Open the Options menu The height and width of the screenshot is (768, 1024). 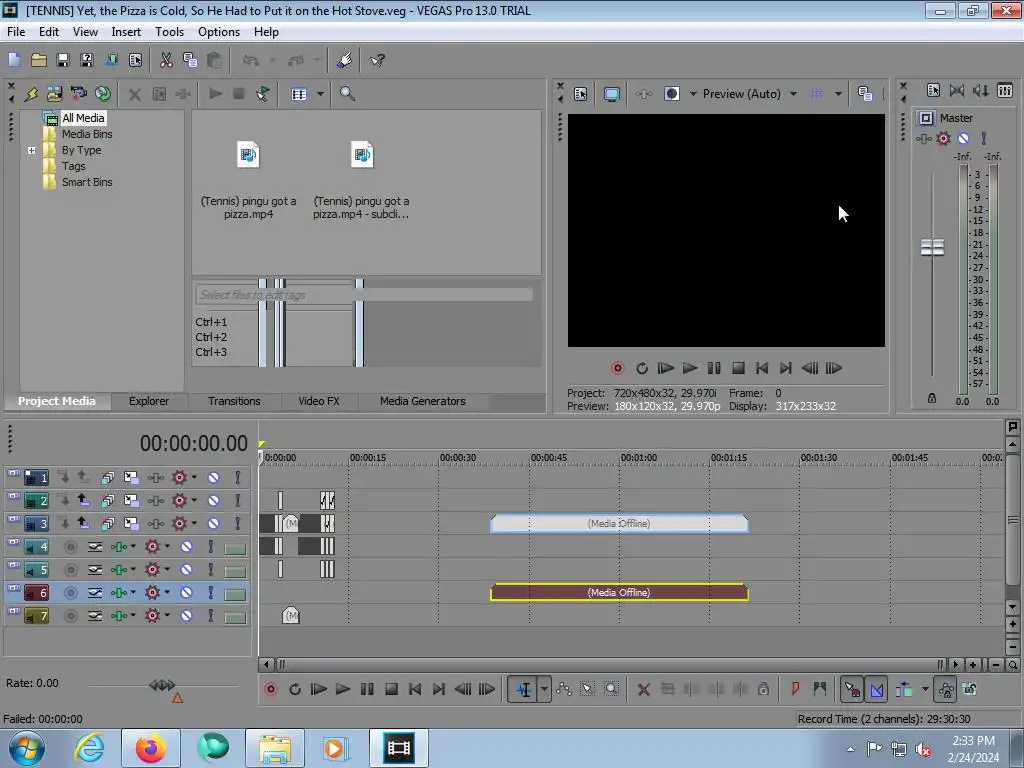tap(219, 31)
